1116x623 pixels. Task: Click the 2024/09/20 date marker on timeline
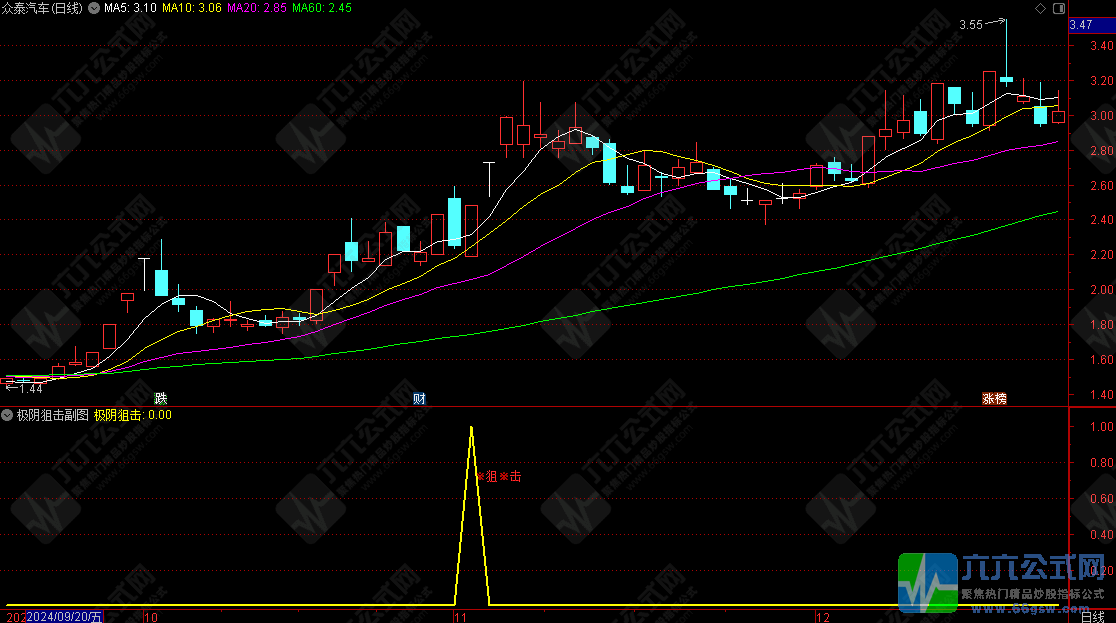(65, 616)
